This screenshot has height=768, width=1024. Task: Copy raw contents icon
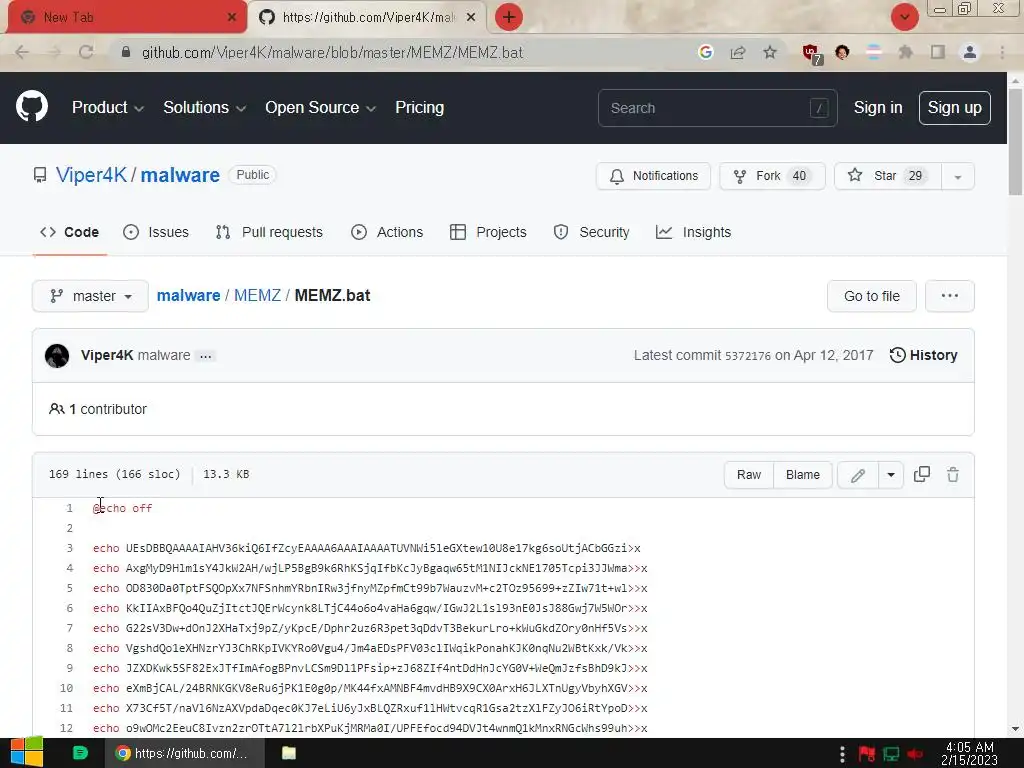(921, 474)
